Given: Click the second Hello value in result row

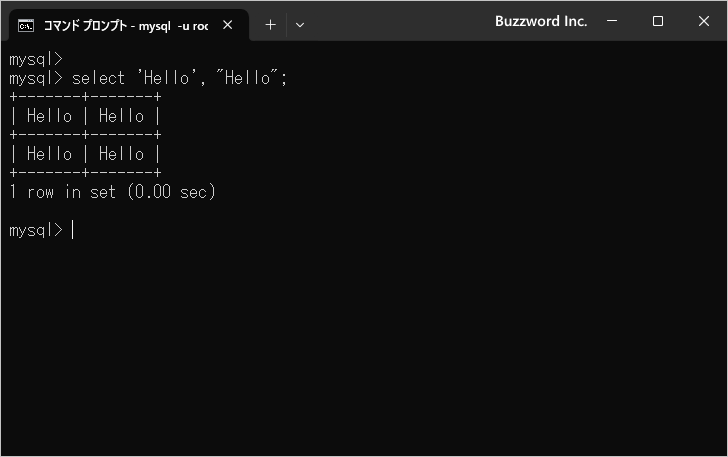Looking at the screenshot, I should (122, 154).
